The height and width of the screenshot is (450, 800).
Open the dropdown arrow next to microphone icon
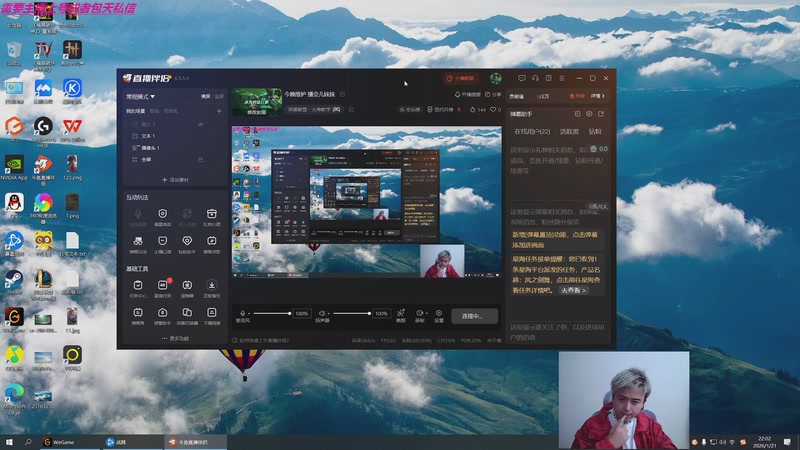[x=249, y=313]
